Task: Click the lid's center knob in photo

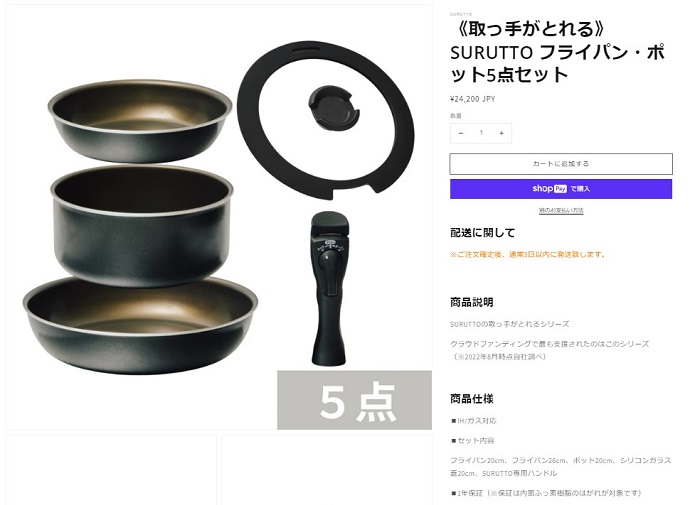Action: 333,109
